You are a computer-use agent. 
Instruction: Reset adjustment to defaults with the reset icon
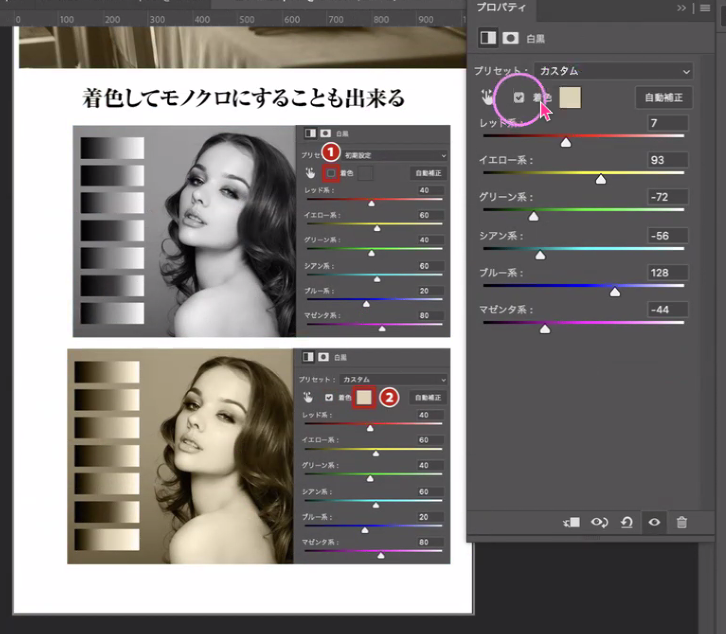click(627, 522)
